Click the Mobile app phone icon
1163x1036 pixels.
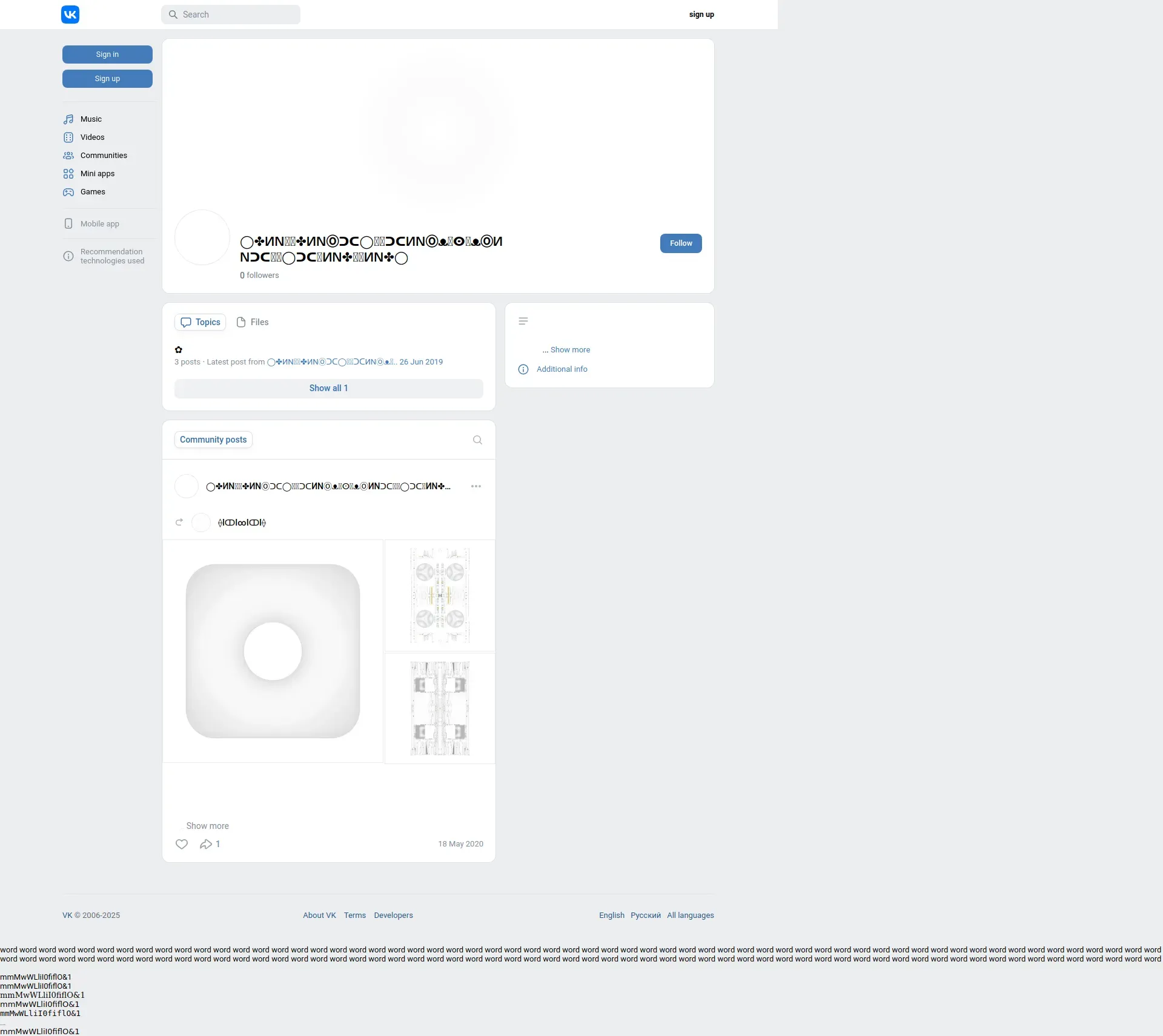68,223
